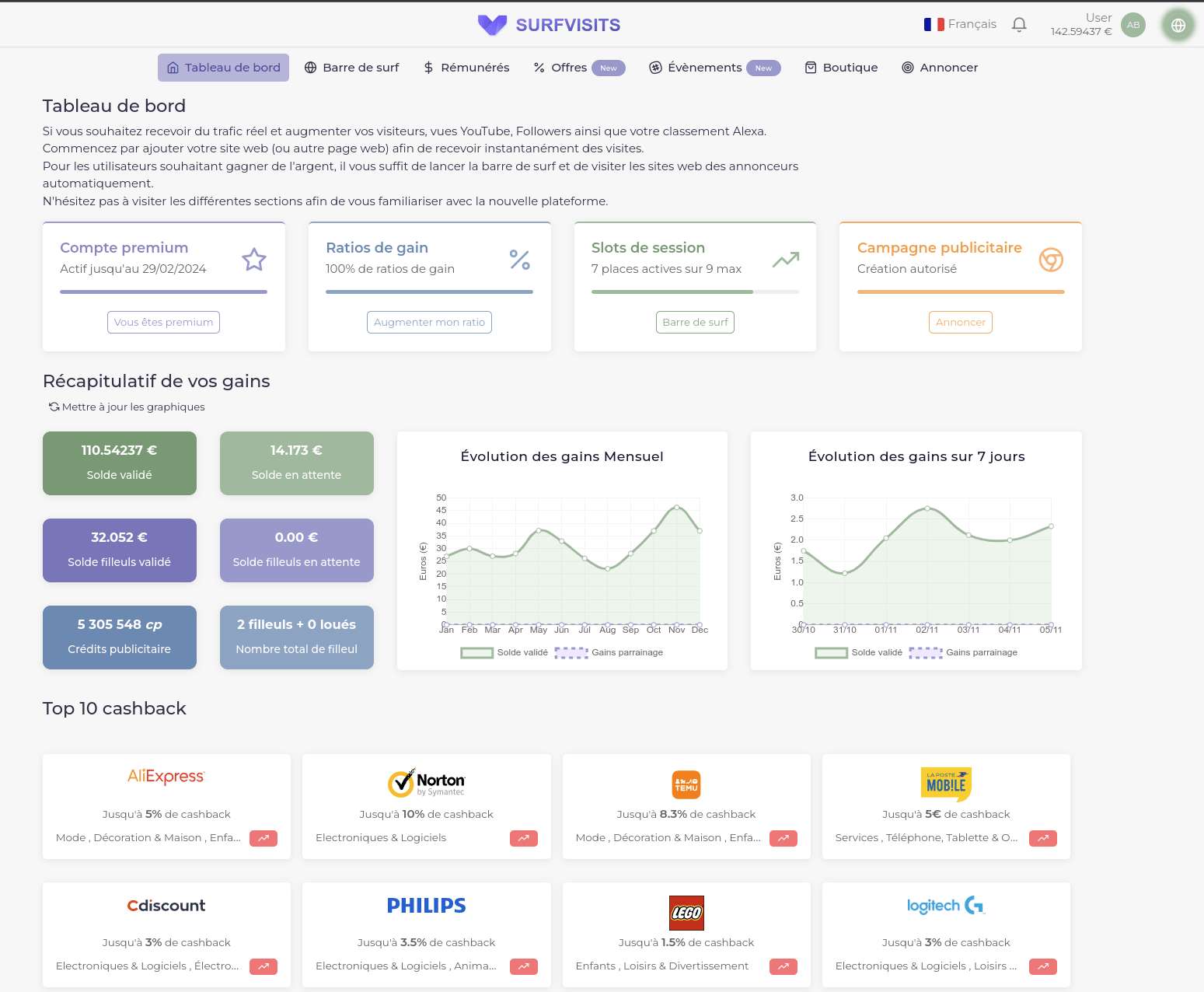Click the star icon in Compte premium card

pyautogui.click(x=254, y=260)
